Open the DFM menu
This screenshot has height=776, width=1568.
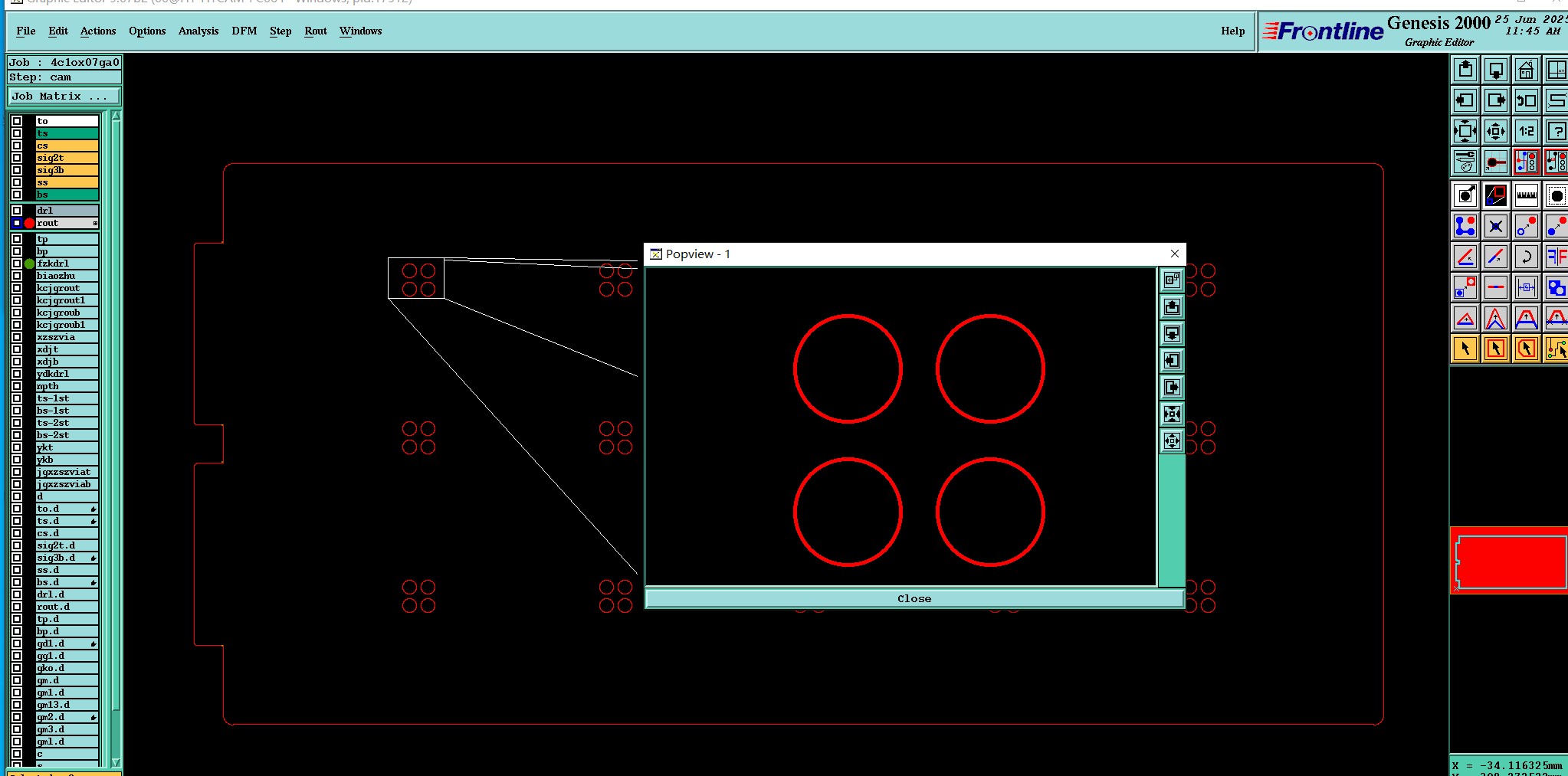coord(244,31)
